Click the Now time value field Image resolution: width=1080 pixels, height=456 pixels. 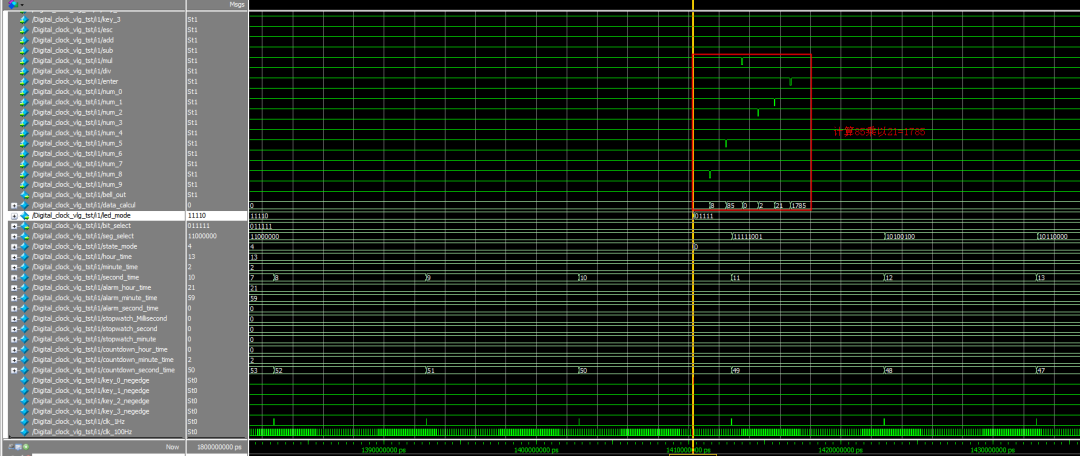point(215,446)
